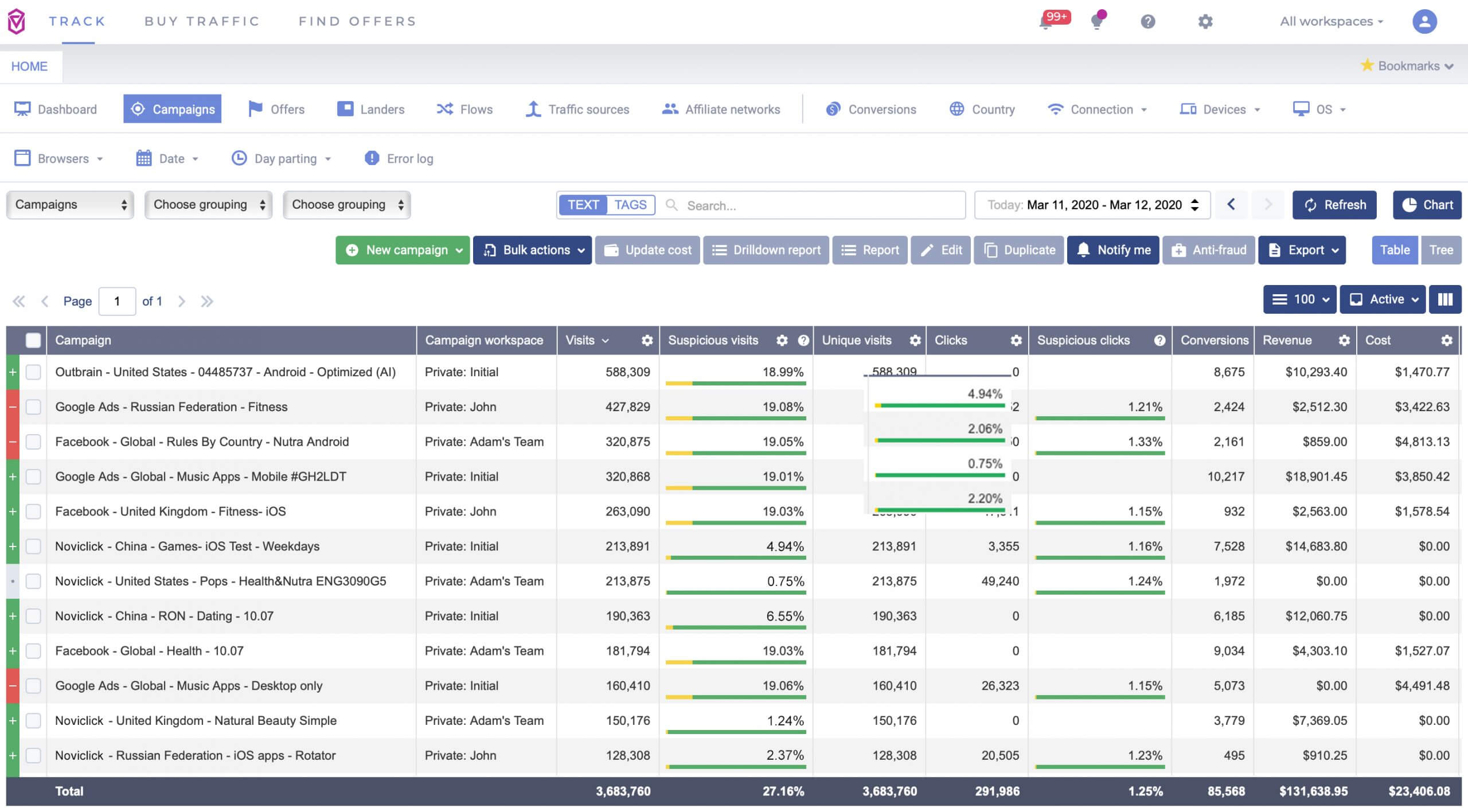Screen dimensions: 1468x812
Task: Open the BUY TRAFFIC top menu
Action: coord(202,22)
